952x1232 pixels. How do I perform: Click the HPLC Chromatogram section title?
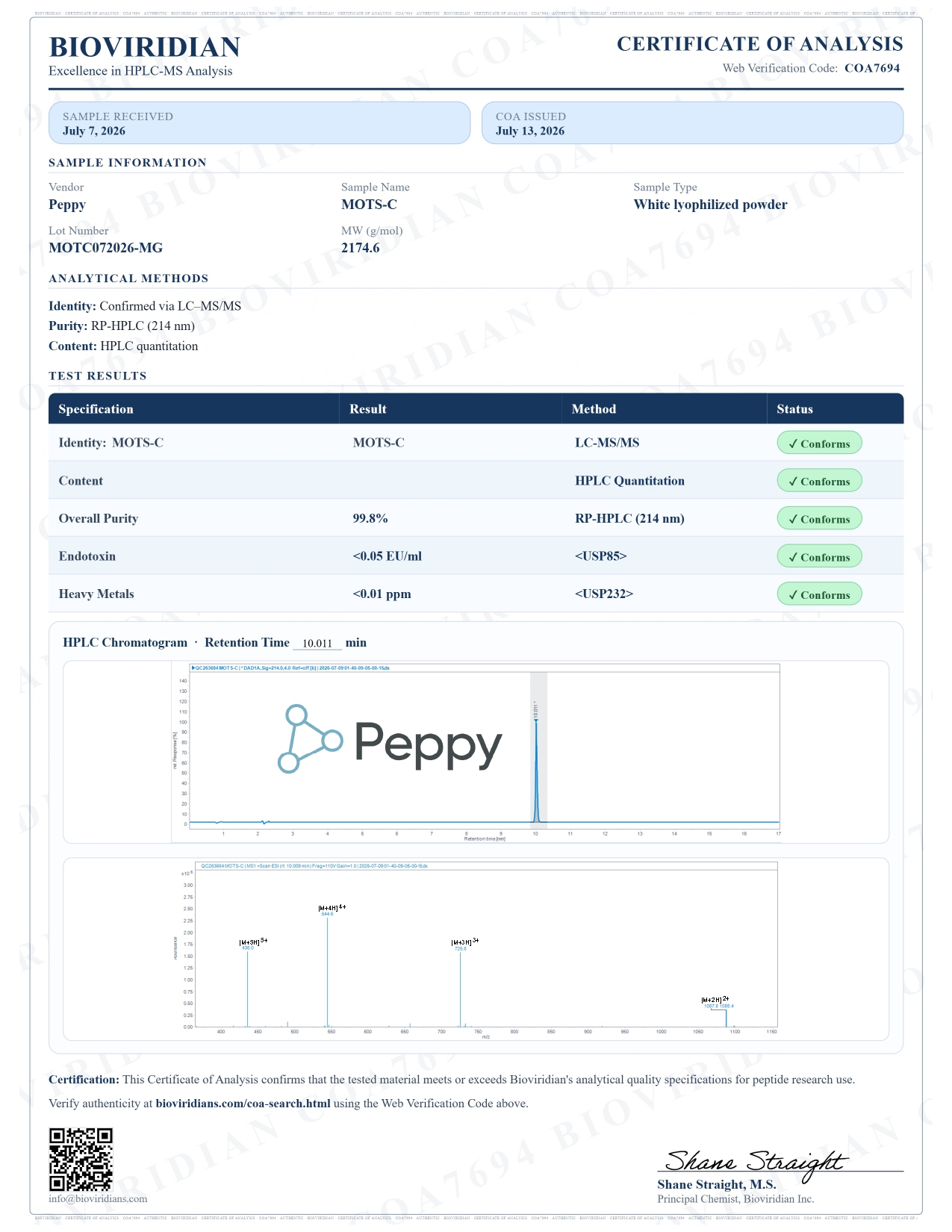point(125,643)
